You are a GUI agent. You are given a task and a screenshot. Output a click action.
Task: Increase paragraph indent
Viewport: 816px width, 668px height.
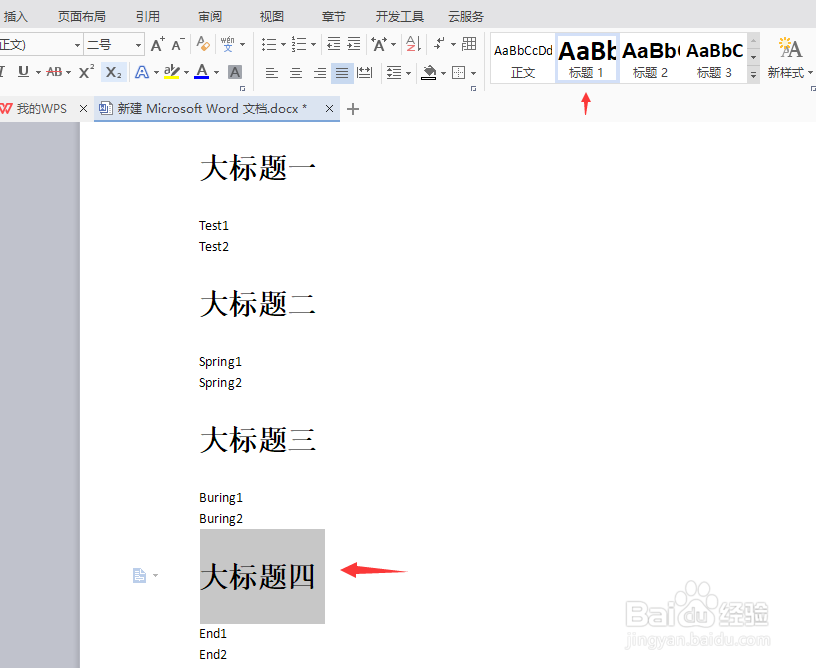coord(354,44)
